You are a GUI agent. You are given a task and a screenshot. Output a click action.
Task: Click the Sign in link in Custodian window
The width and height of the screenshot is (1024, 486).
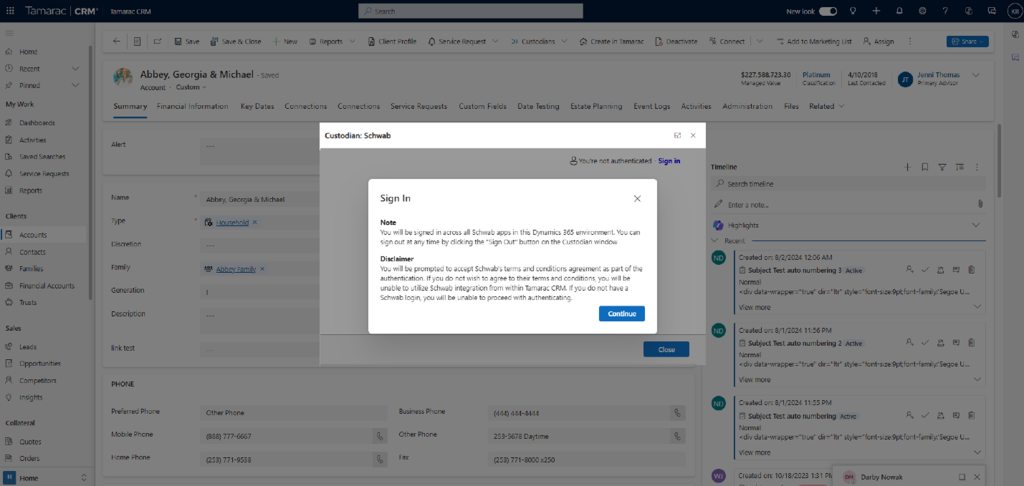669,161
